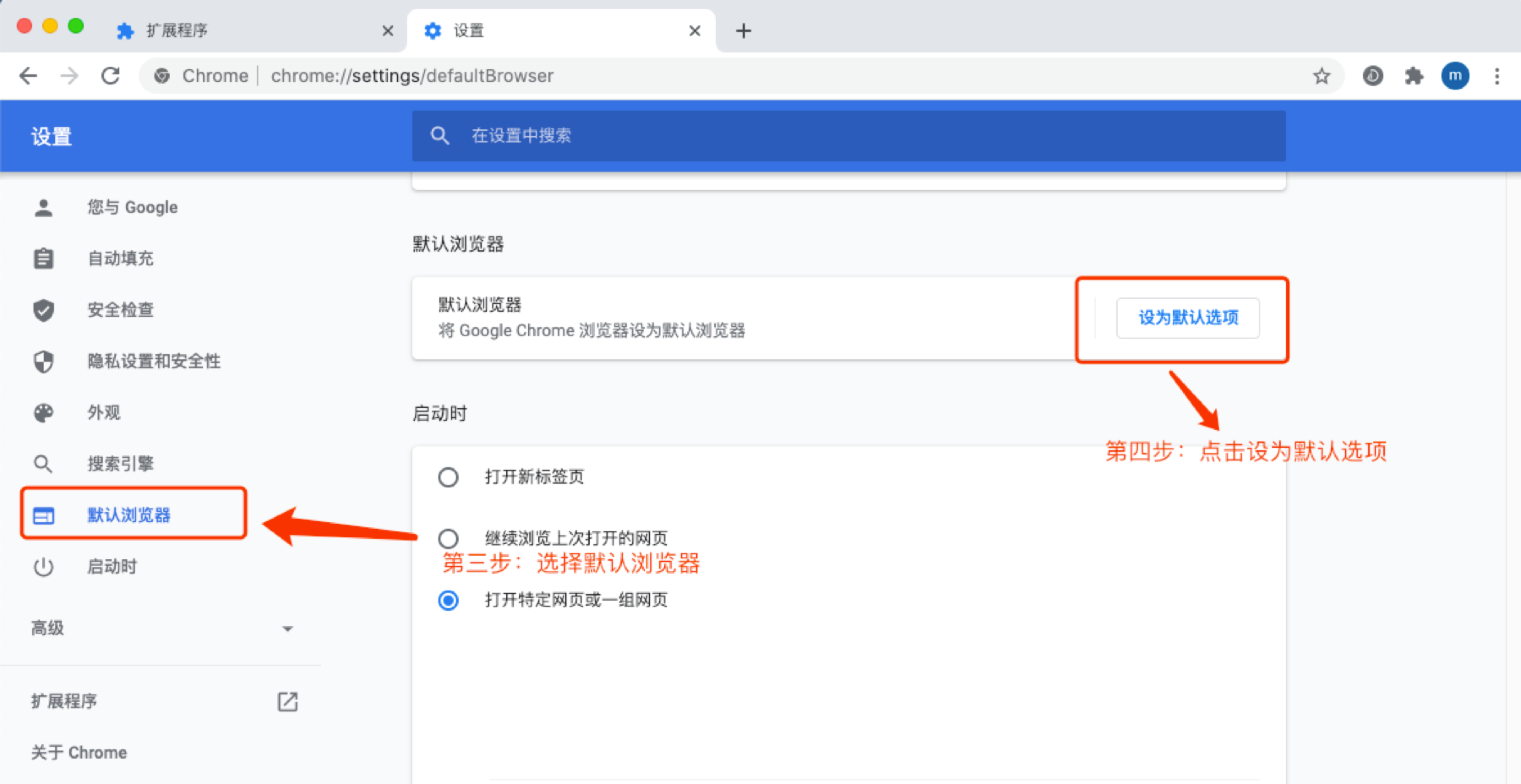Open 默认浏览器 in the sidebar
Screen dimensions: 1521x784
(x=129, y=515)
